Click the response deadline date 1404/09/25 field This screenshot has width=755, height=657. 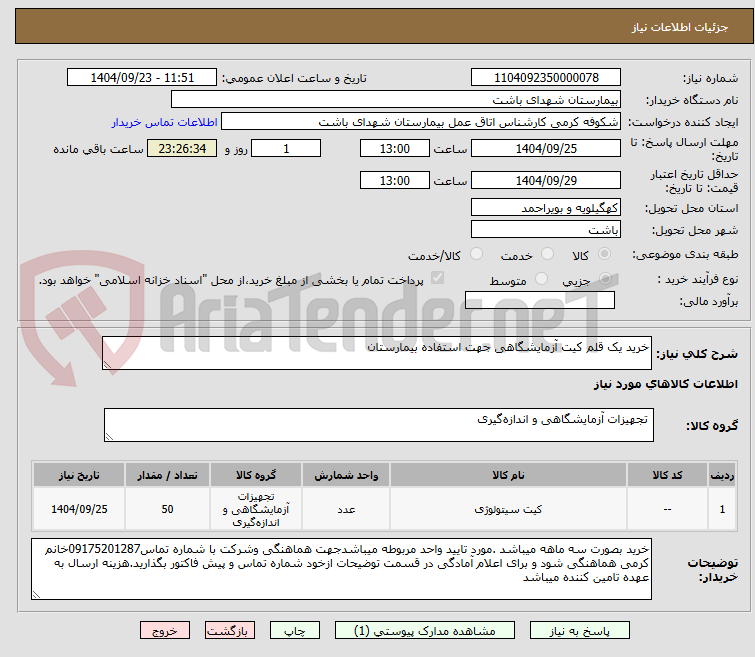coord(546,148)
